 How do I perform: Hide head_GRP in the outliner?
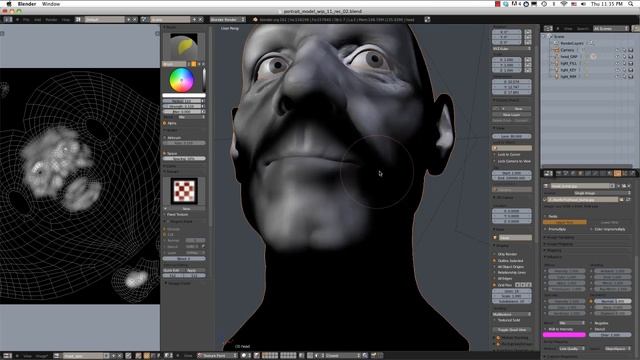[x=617, y=57]
